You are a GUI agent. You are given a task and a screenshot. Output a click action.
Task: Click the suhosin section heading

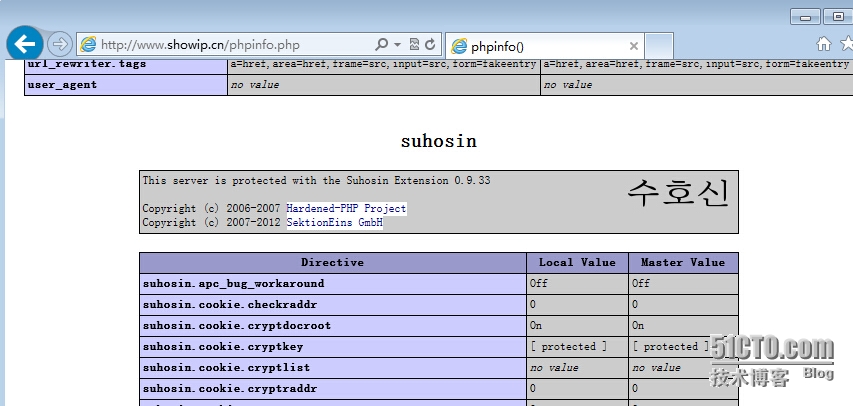click(x=438, y=141)
